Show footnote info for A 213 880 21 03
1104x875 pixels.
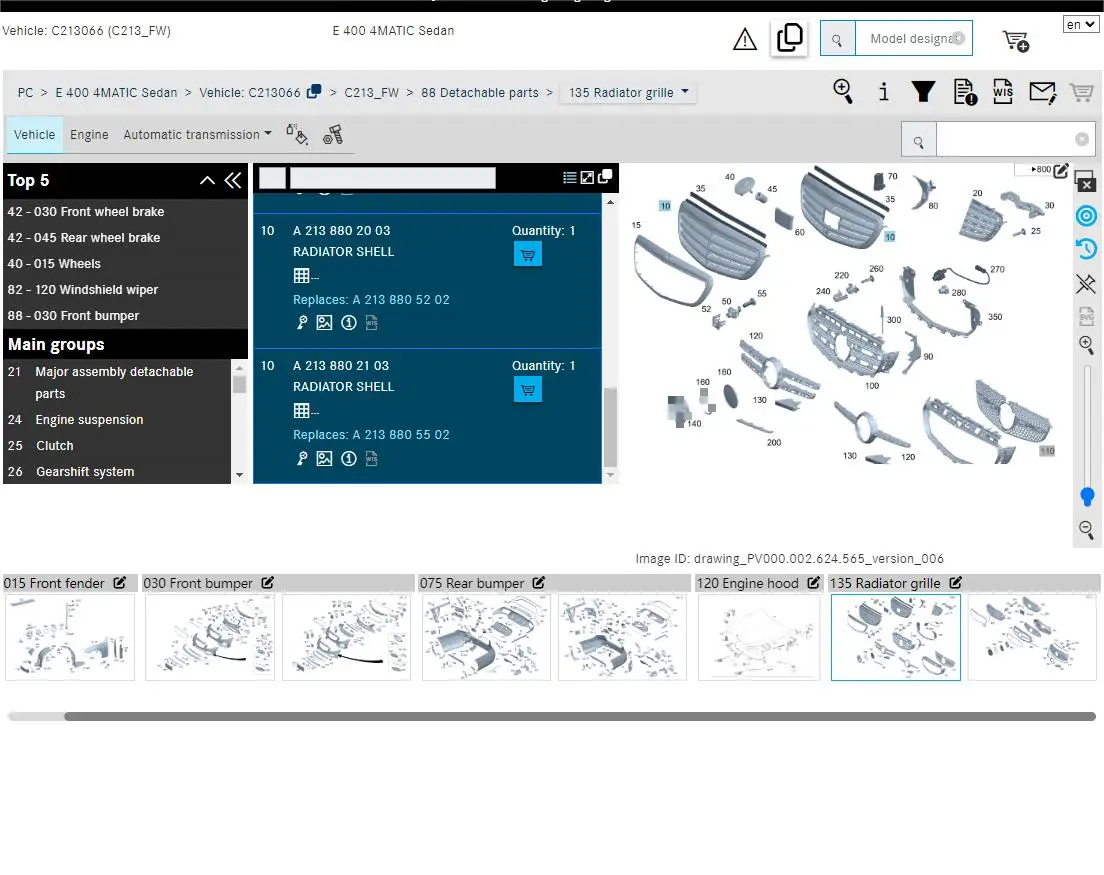pos(349,458)
